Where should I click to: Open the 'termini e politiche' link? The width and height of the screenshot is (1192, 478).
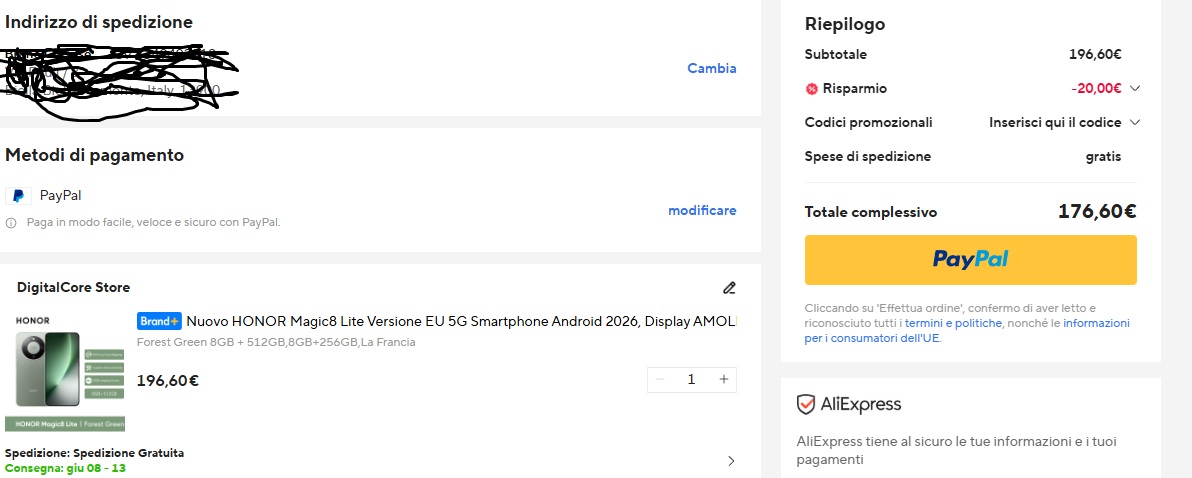(953, 323)
